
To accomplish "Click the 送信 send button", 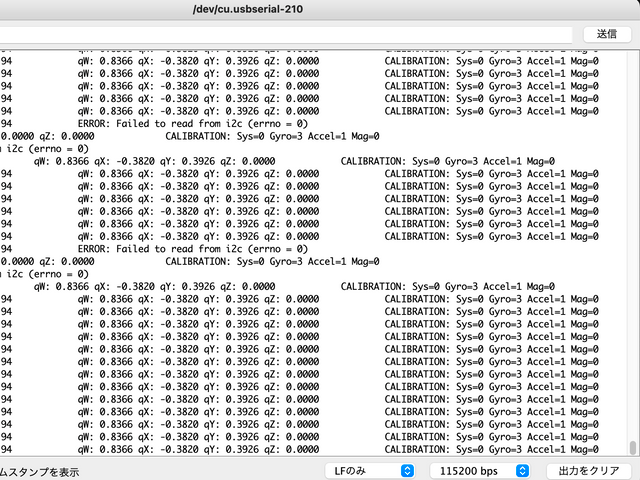I will click(x=606, y=33).
